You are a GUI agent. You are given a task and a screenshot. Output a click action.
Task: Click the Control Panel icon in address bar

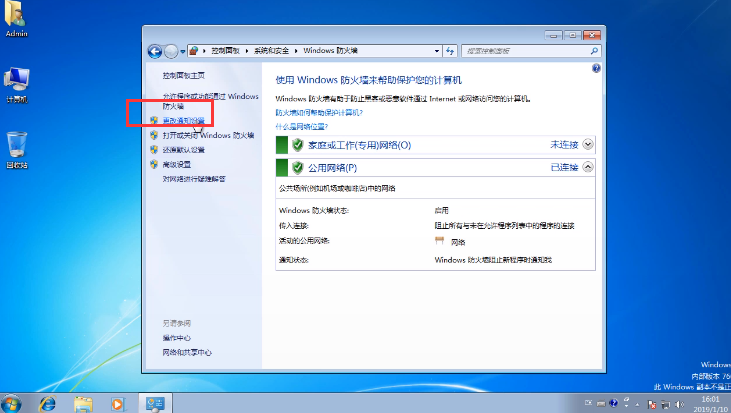[x=194, y=50]
